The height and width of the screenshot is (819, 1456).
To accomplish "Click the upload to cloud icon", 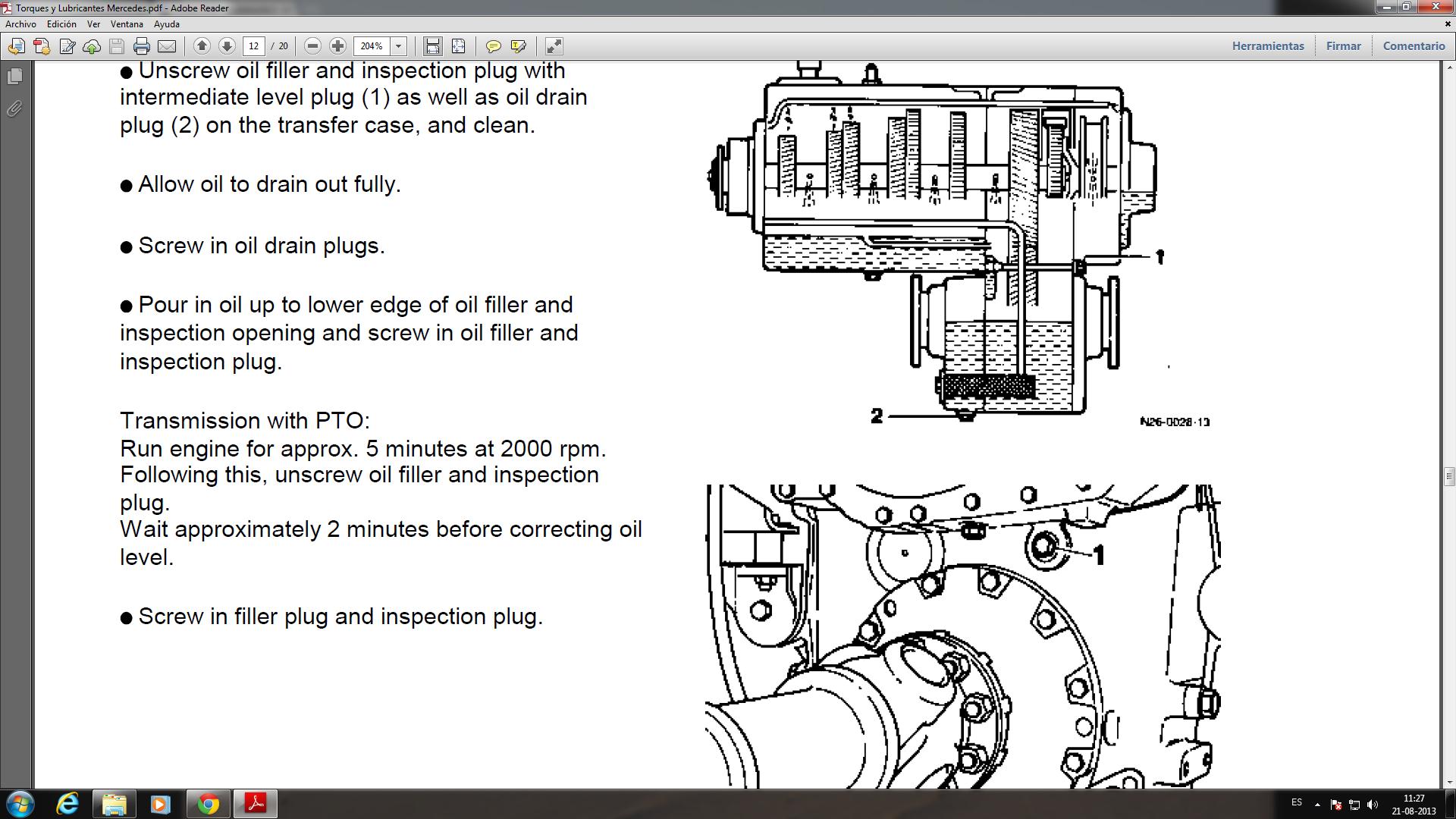I will tap(92, 46).
